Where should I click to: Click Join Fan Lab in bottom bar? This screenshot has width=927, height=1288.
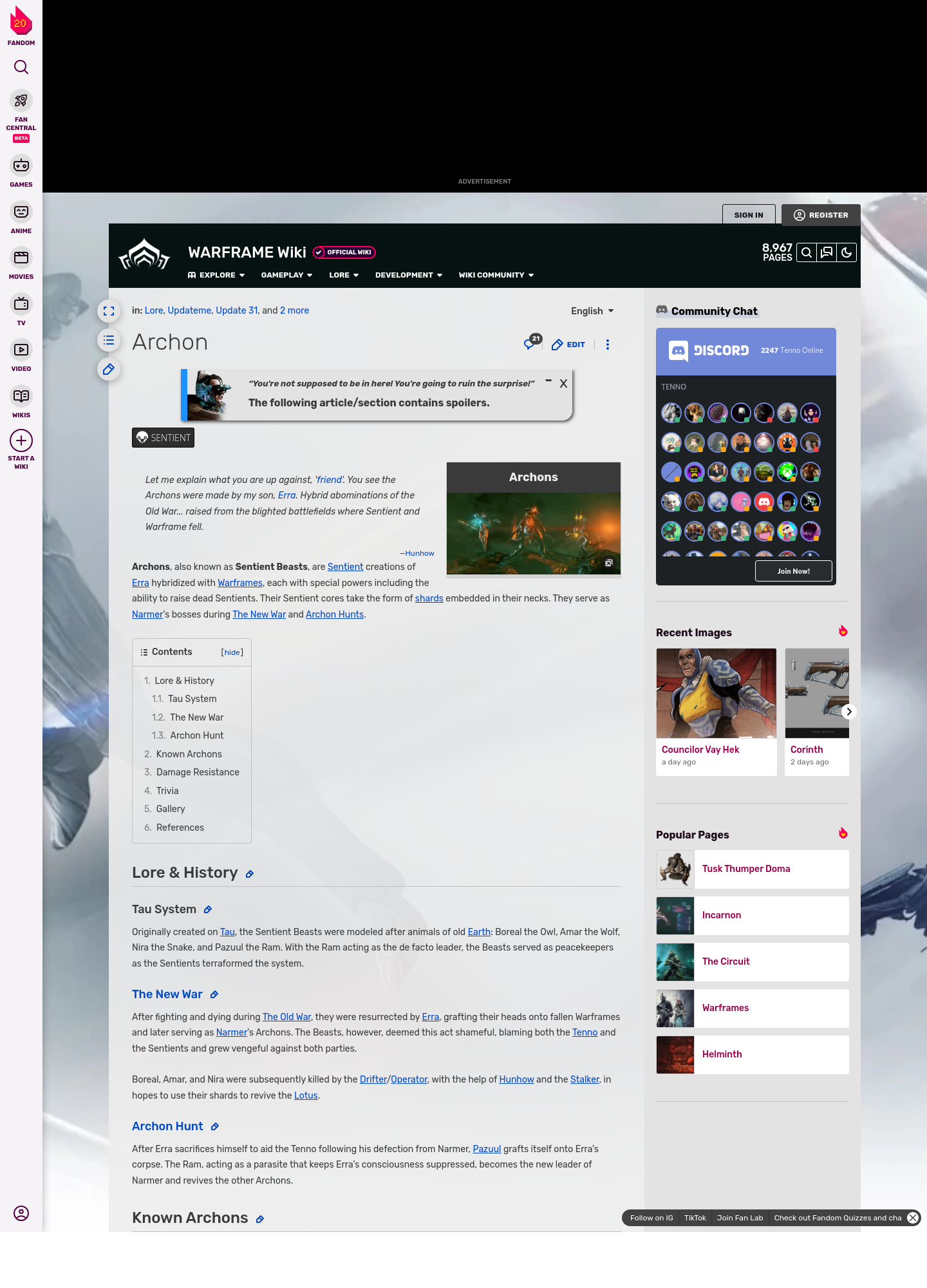(740, 1218)
